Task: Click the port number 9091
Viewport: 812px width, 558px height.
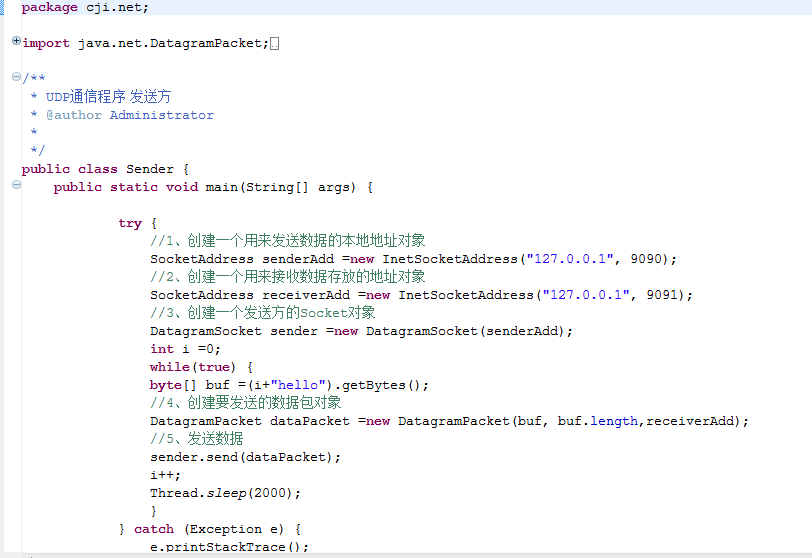Action: coord(662,295)
